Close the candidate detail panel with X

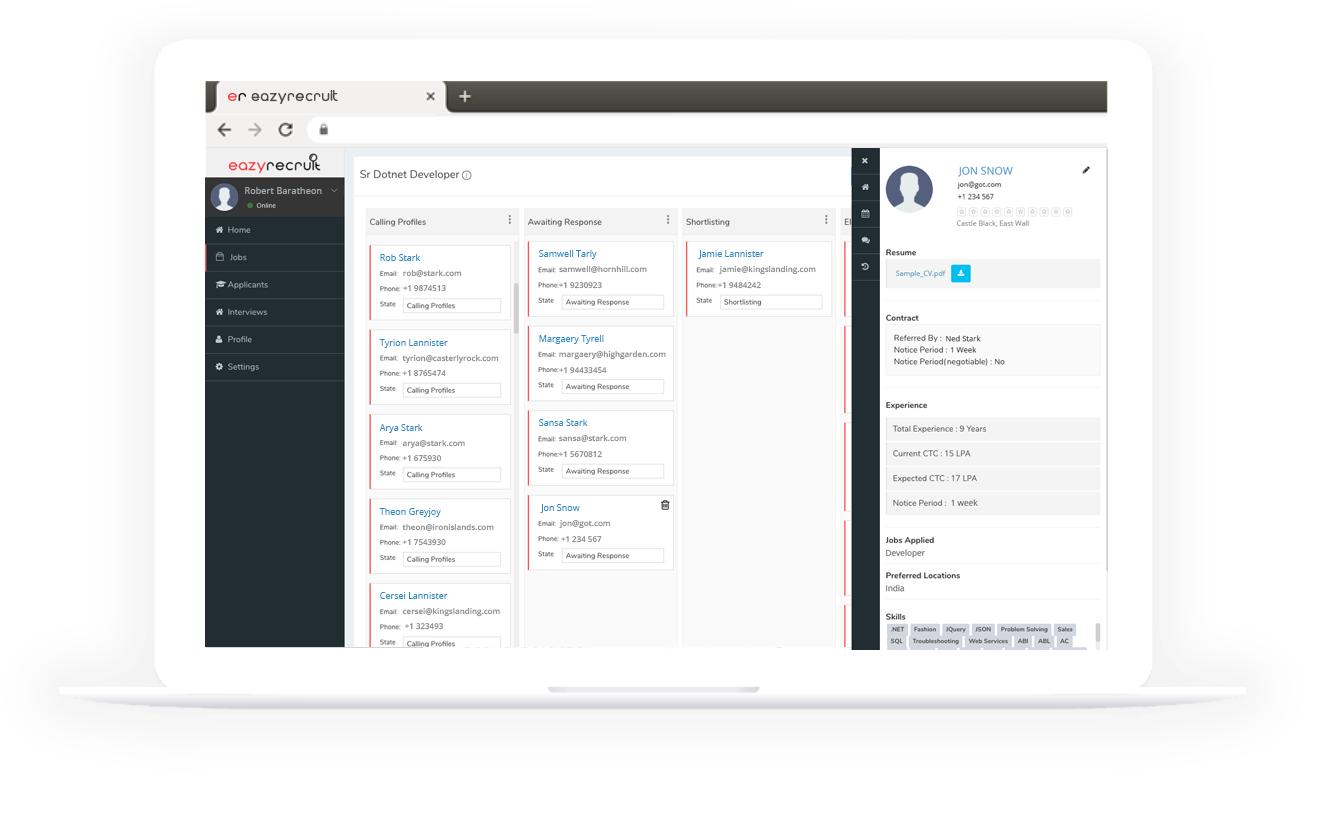[x=865, y=160]
